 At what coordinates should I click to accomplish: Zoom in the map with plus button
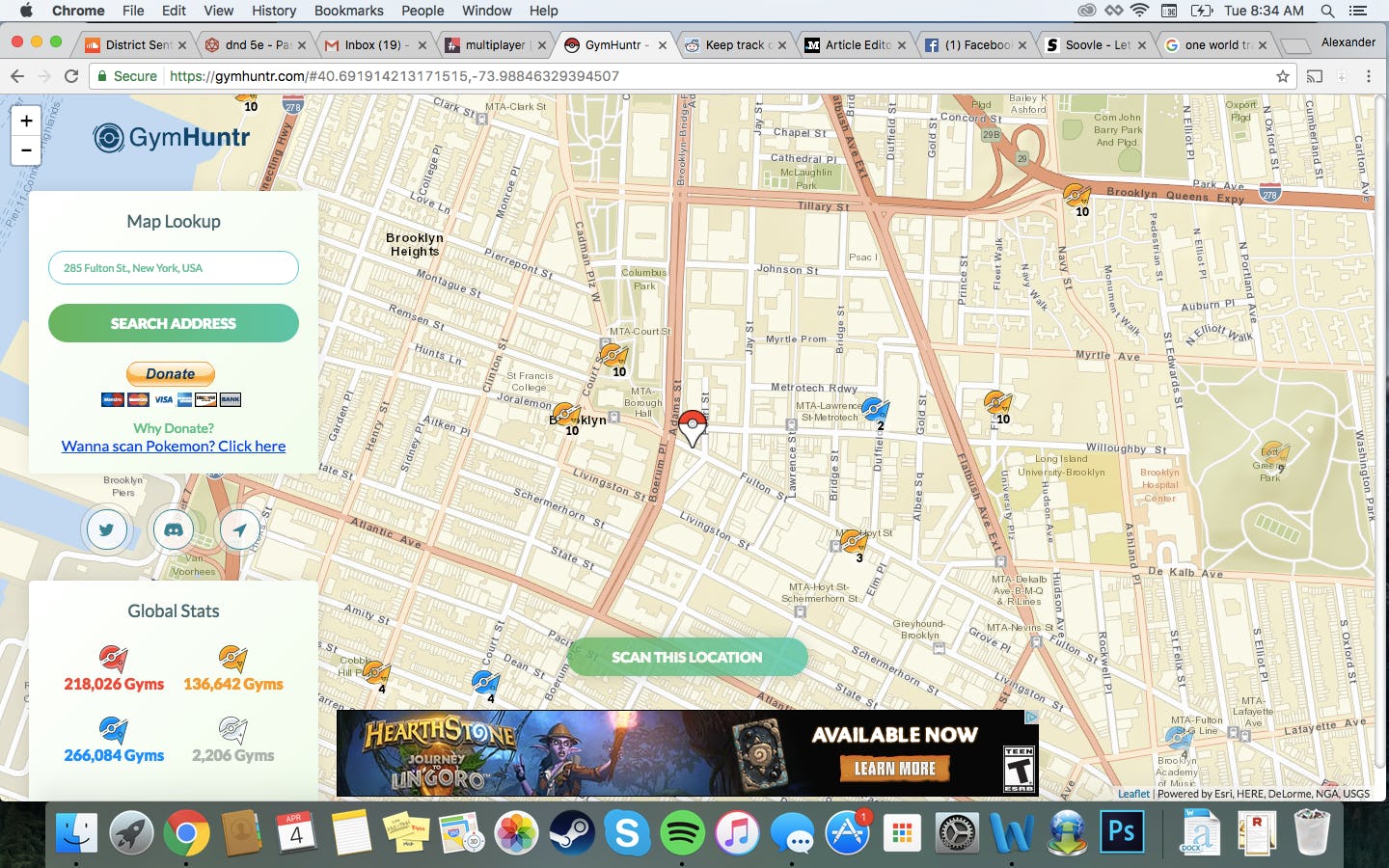(x=26, y=122)
